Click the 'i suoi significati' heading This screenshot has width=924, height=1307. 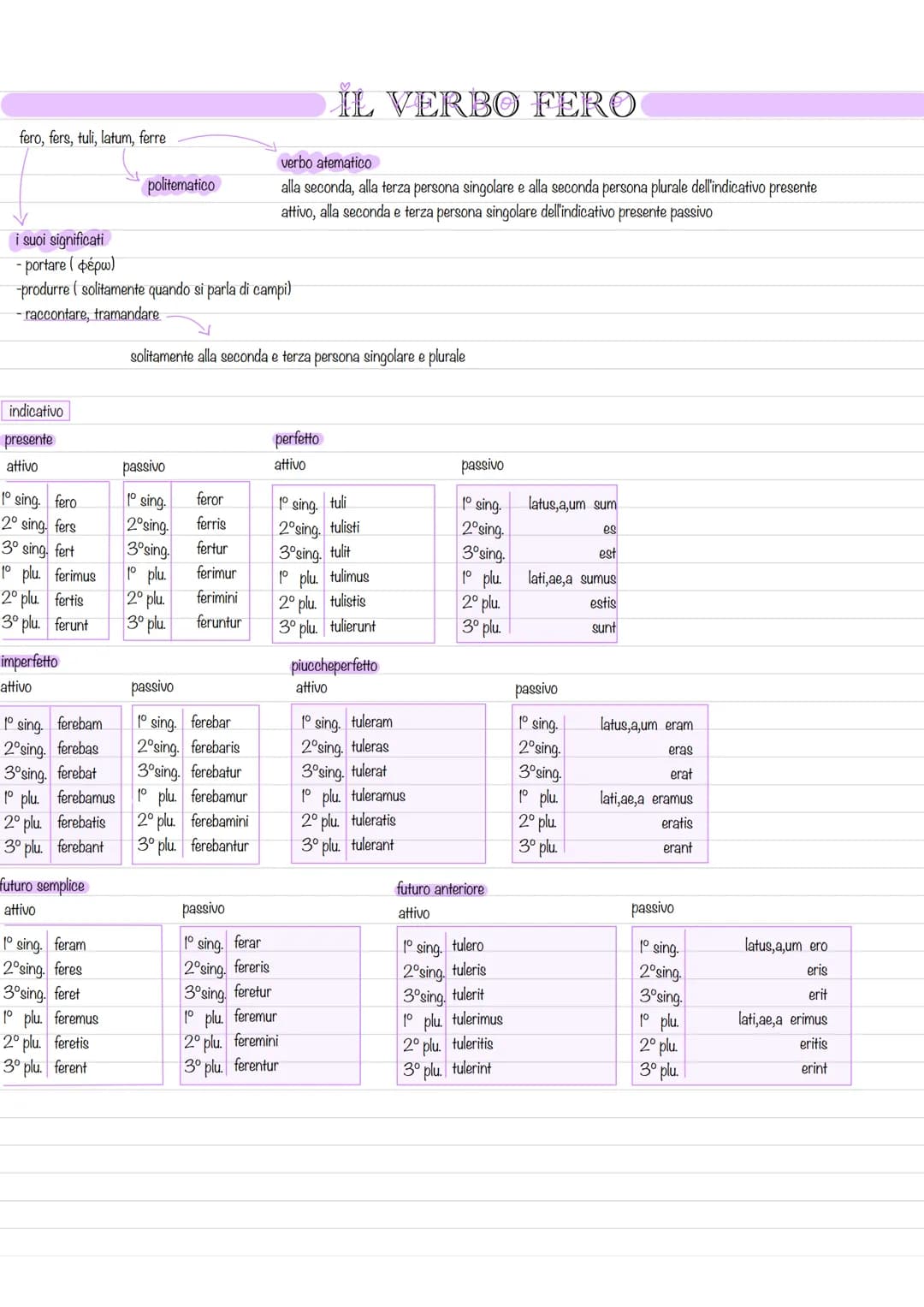pyautogui.click(x=60, y=240)
